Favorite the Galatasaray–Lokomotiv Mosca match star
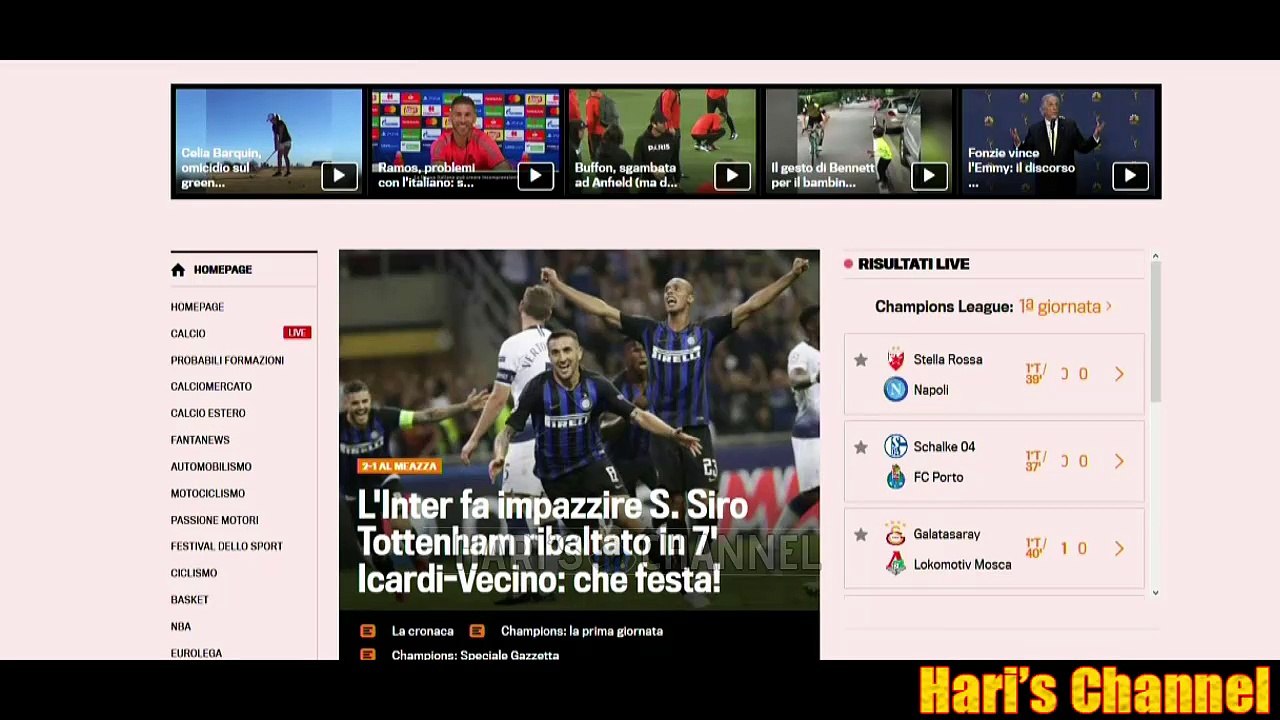This screenshot has height=720, width=1280. pyautogui.click(x=861, y=535)
